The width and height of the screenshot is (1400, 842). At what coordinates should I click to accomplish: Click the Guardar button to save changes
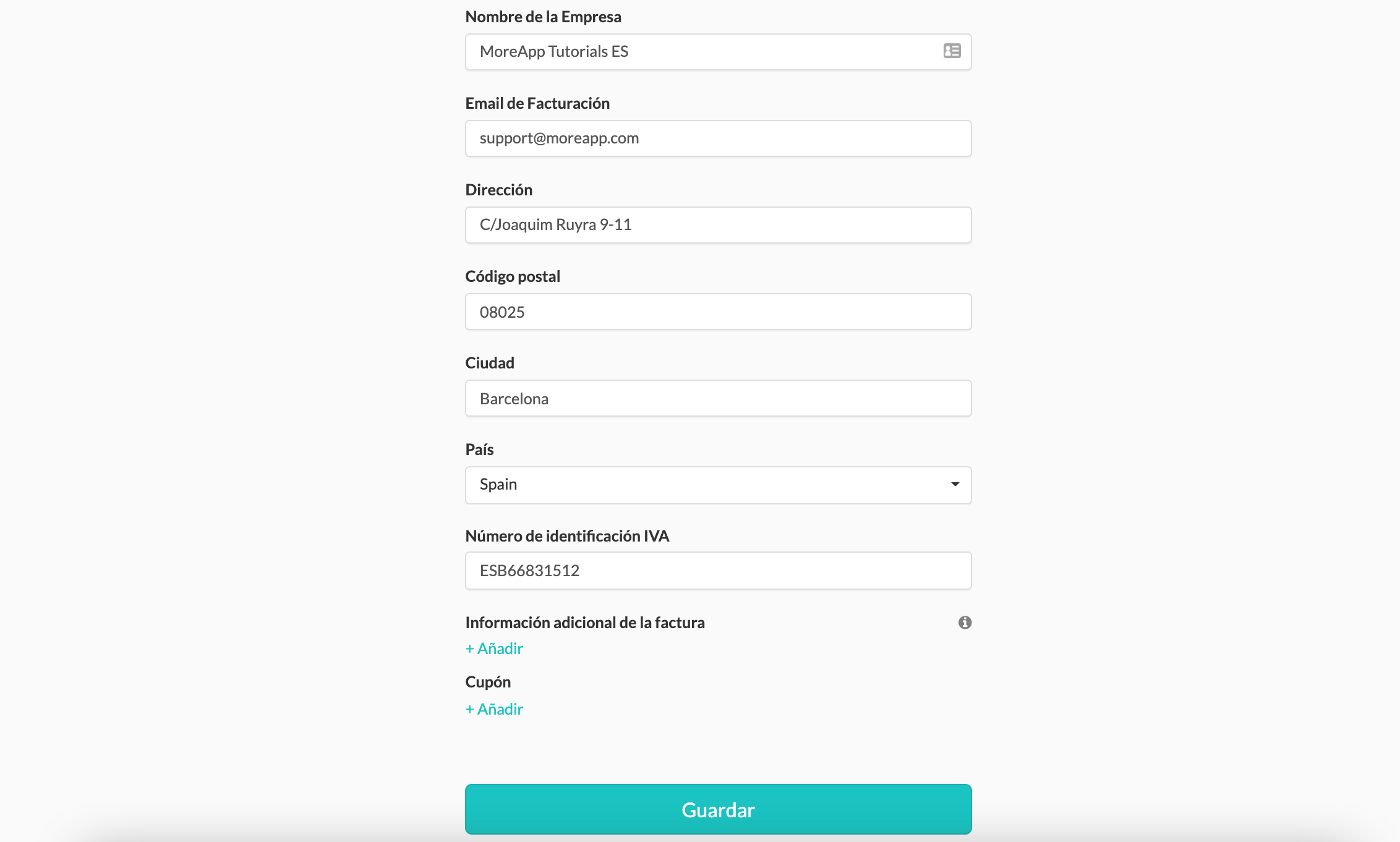pos(718,809)
